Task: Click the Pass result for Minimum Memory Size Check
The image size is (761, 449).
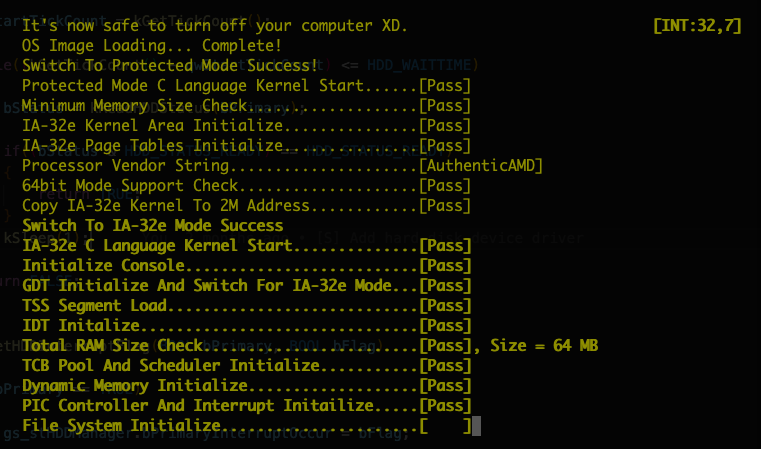Action: [445, 105]
